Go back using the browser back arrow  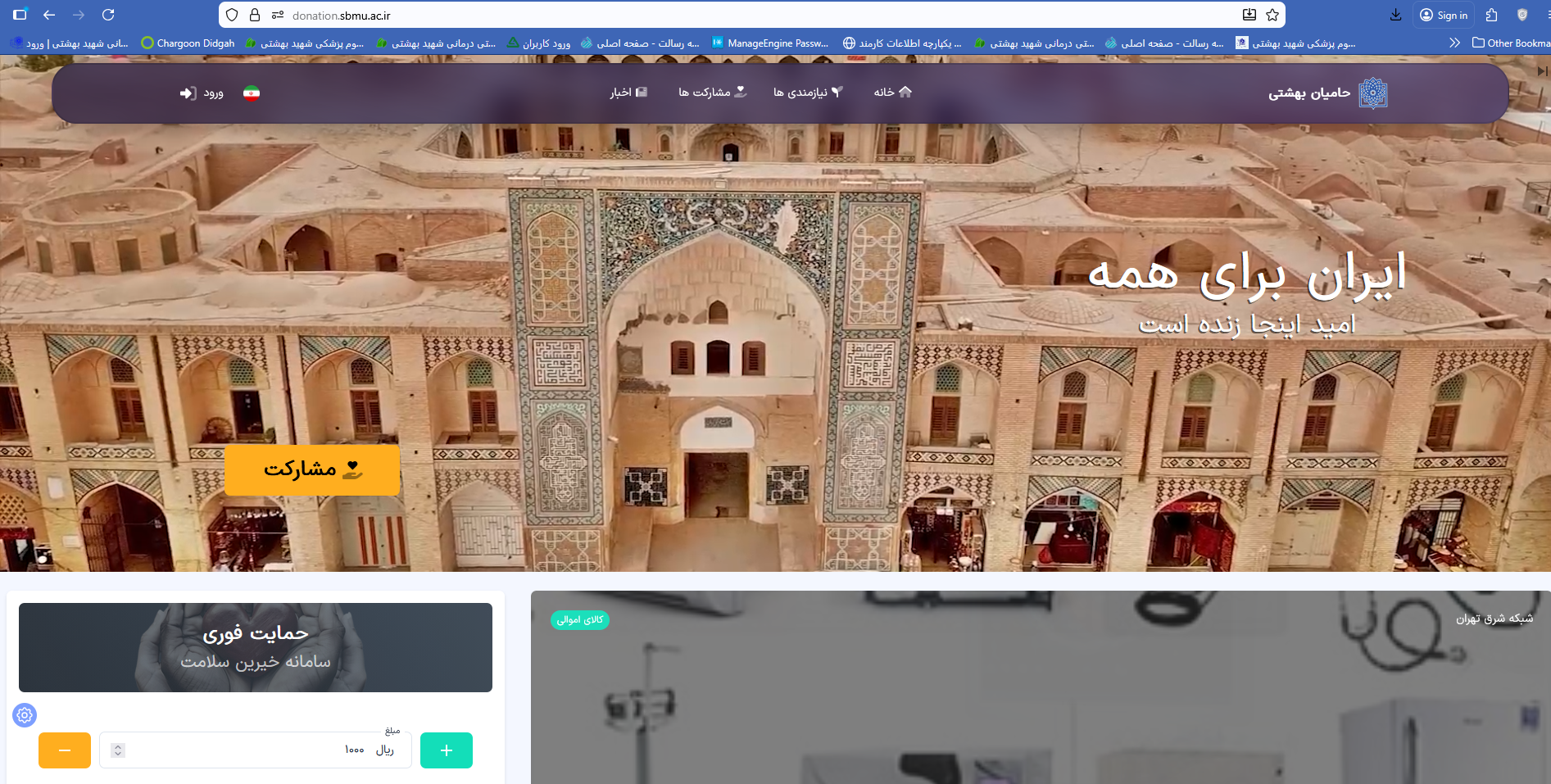click(49, 15)
